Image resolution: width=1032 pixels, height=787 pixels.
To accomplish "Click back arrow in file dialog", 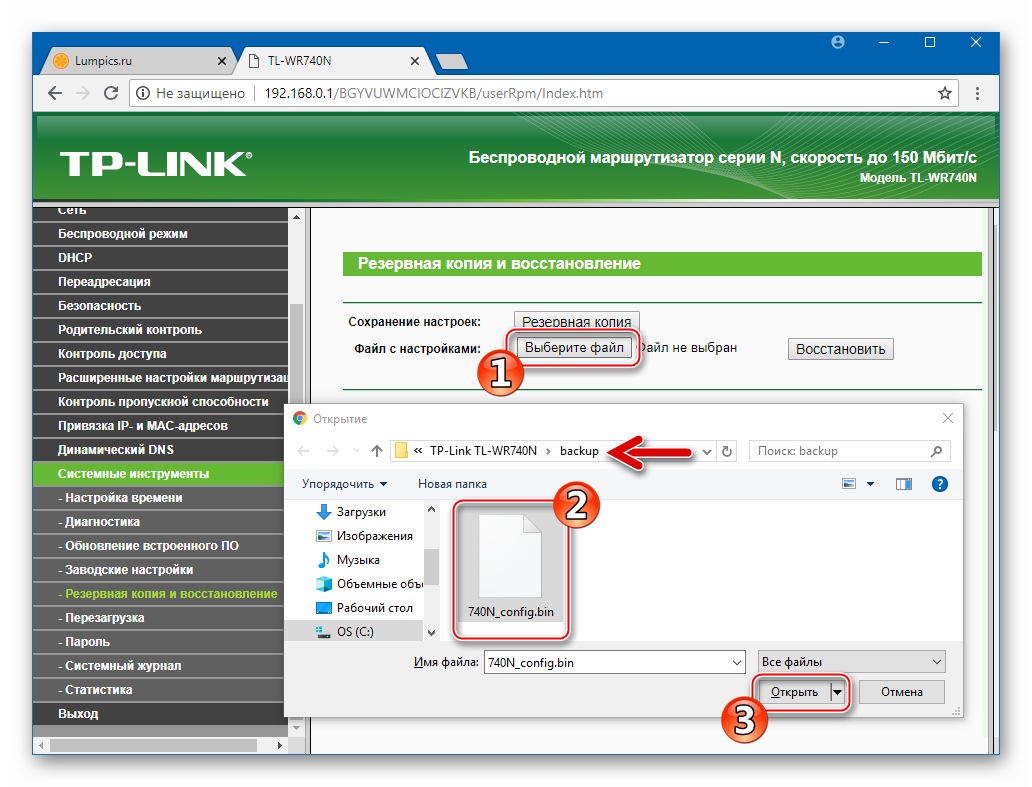I will pos(303,451).
